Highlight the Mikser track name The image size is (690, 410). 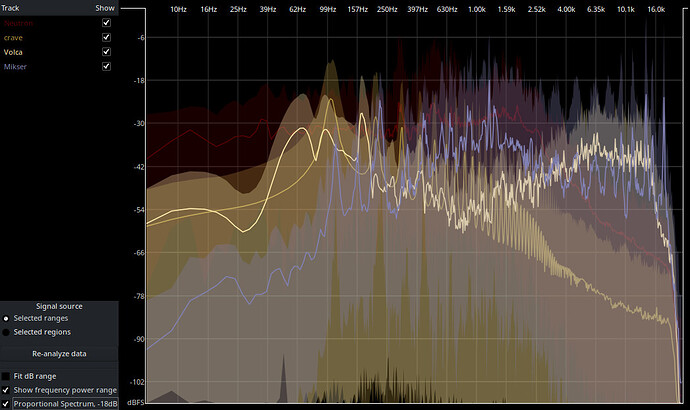click(18, 66)
